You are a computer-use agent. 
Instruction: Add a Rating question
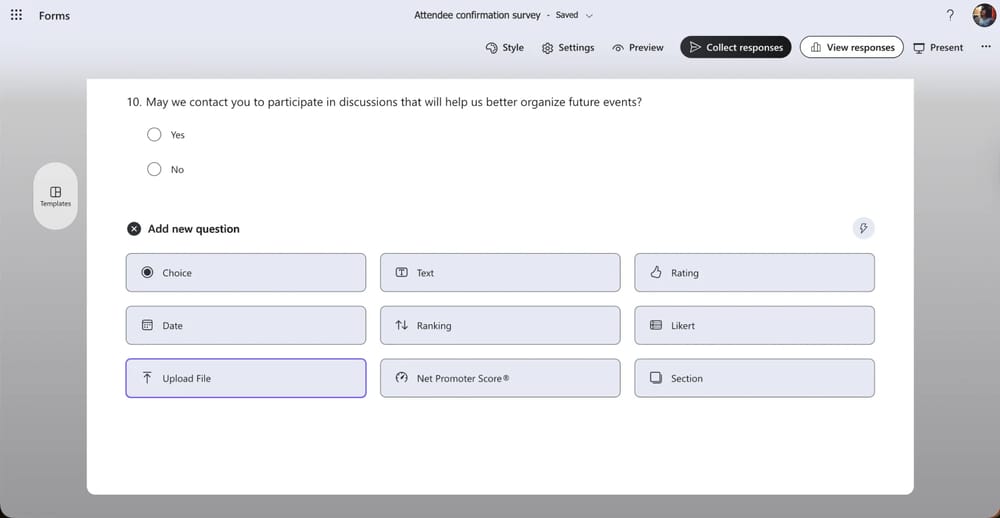(x=754, y=272)
